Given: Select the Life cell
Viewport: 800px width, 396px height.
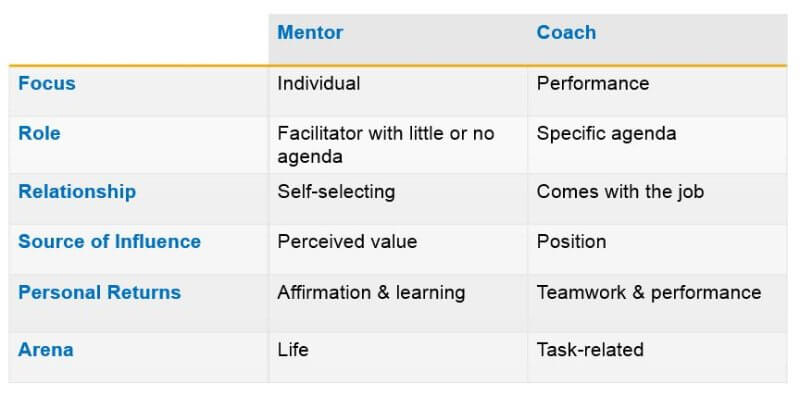Looking at the screenshot, I should tap(293, 350).
